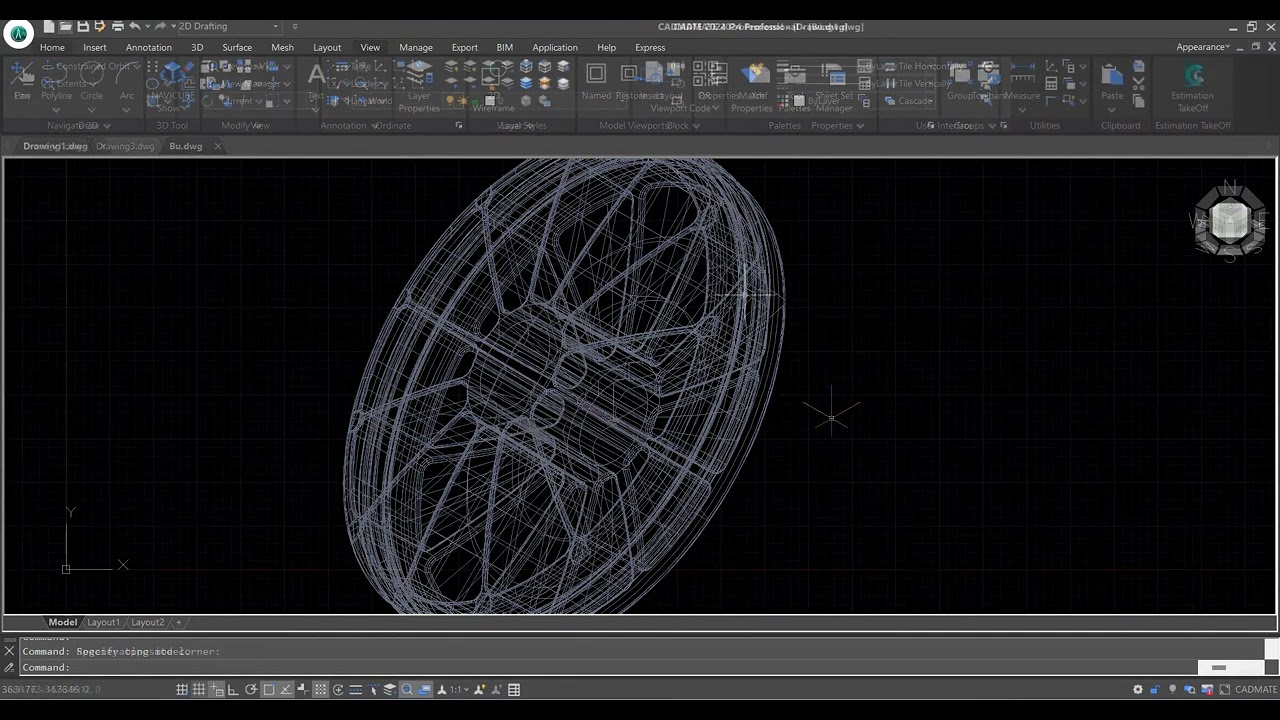Toggle the object snap tracking status icon
The image size is (1280, 720).
pyautogui.click(x=286, y=689)
